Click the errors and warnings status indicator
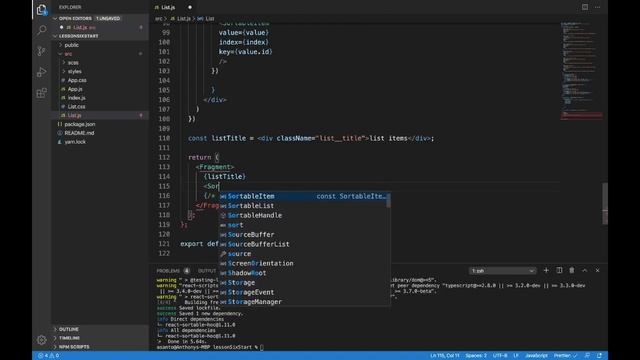 49,356
